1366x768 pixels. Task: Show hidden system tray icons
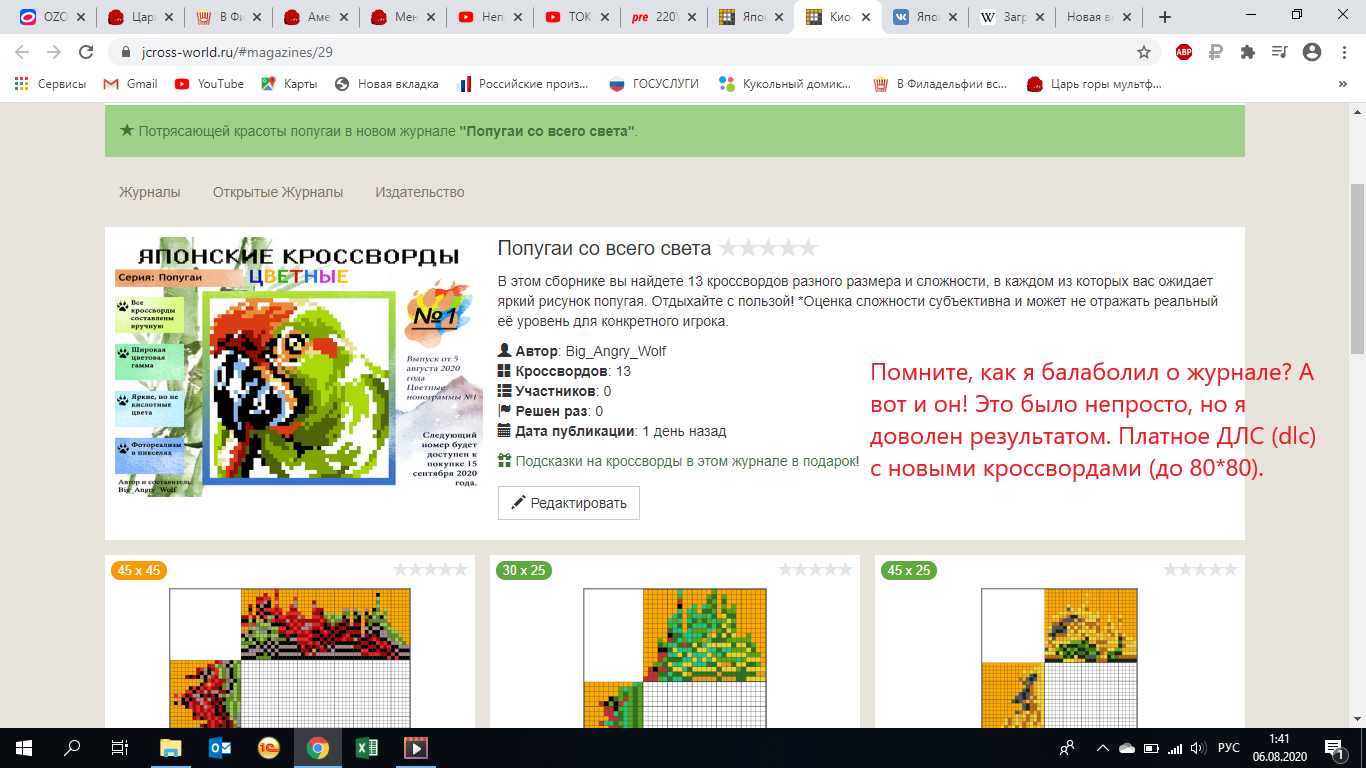[1102, 747]
